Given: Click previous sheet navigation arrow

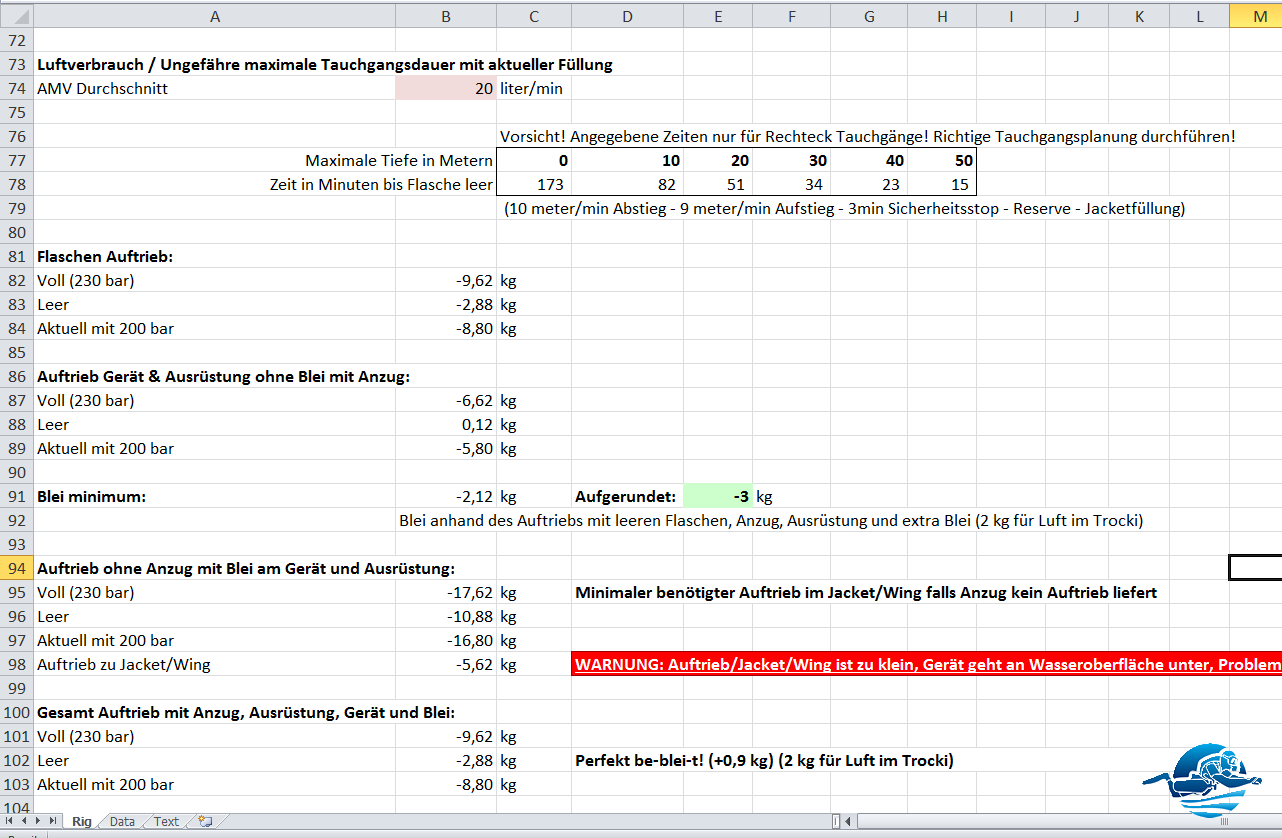Looking at the screenshot, I should coord(24,821).
